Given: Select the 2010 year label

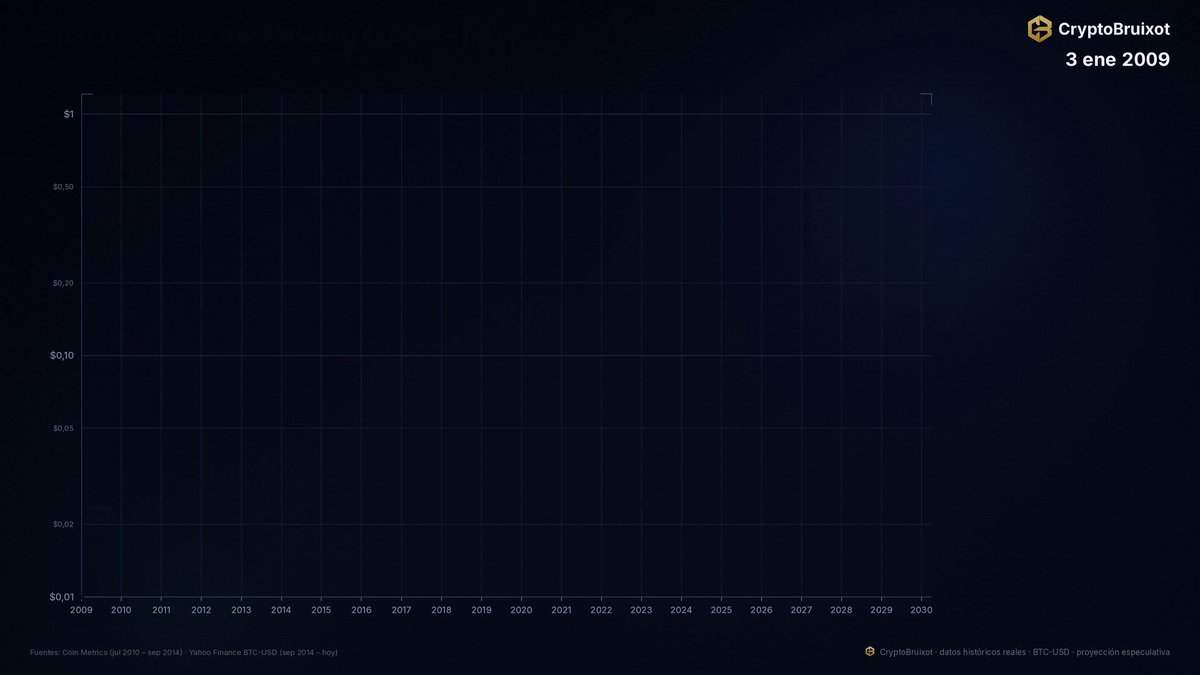Looking at the screenshot, I should (121, 610).
